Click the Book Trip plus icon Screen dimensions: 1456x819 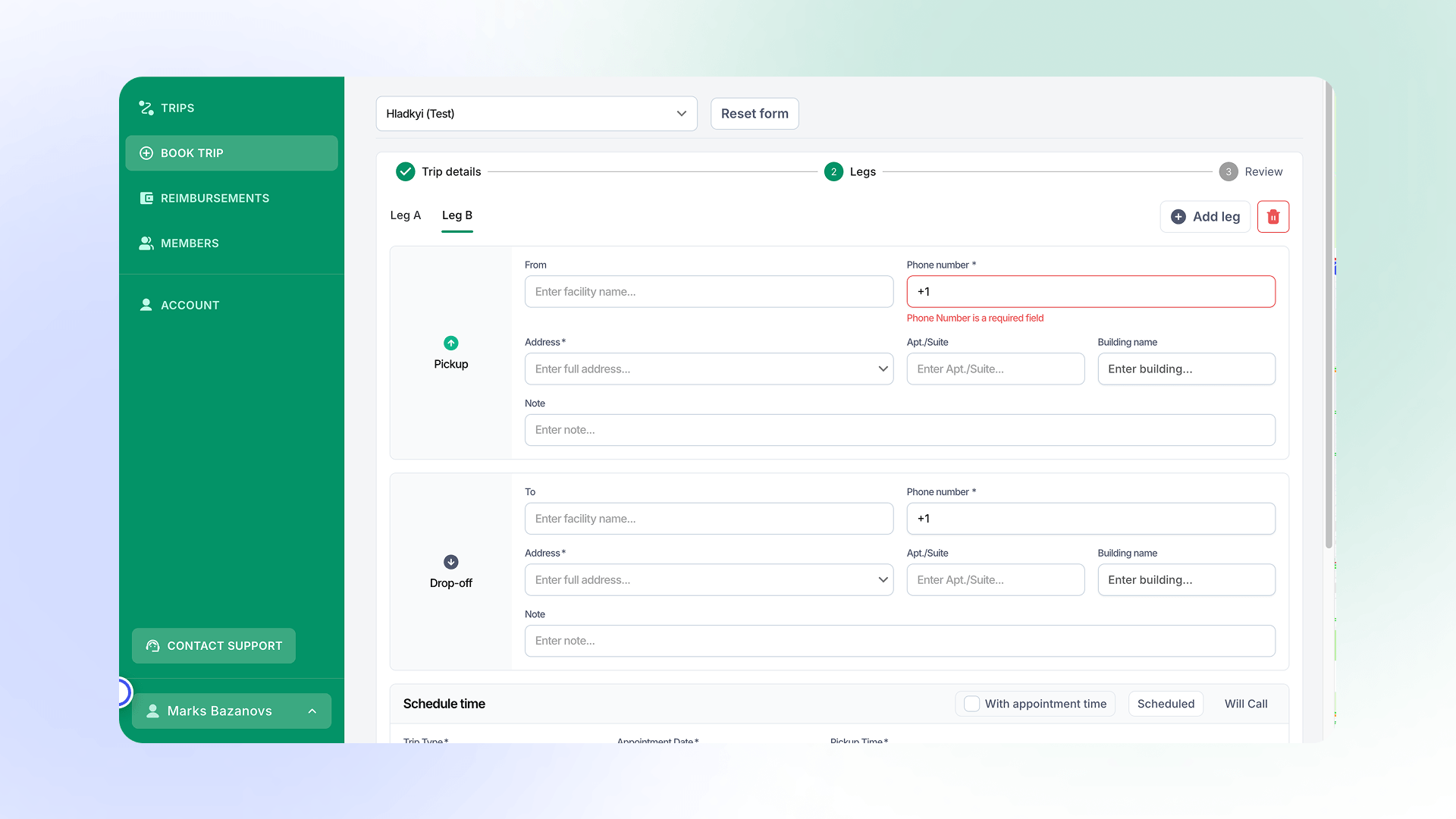tap(146, 153)
